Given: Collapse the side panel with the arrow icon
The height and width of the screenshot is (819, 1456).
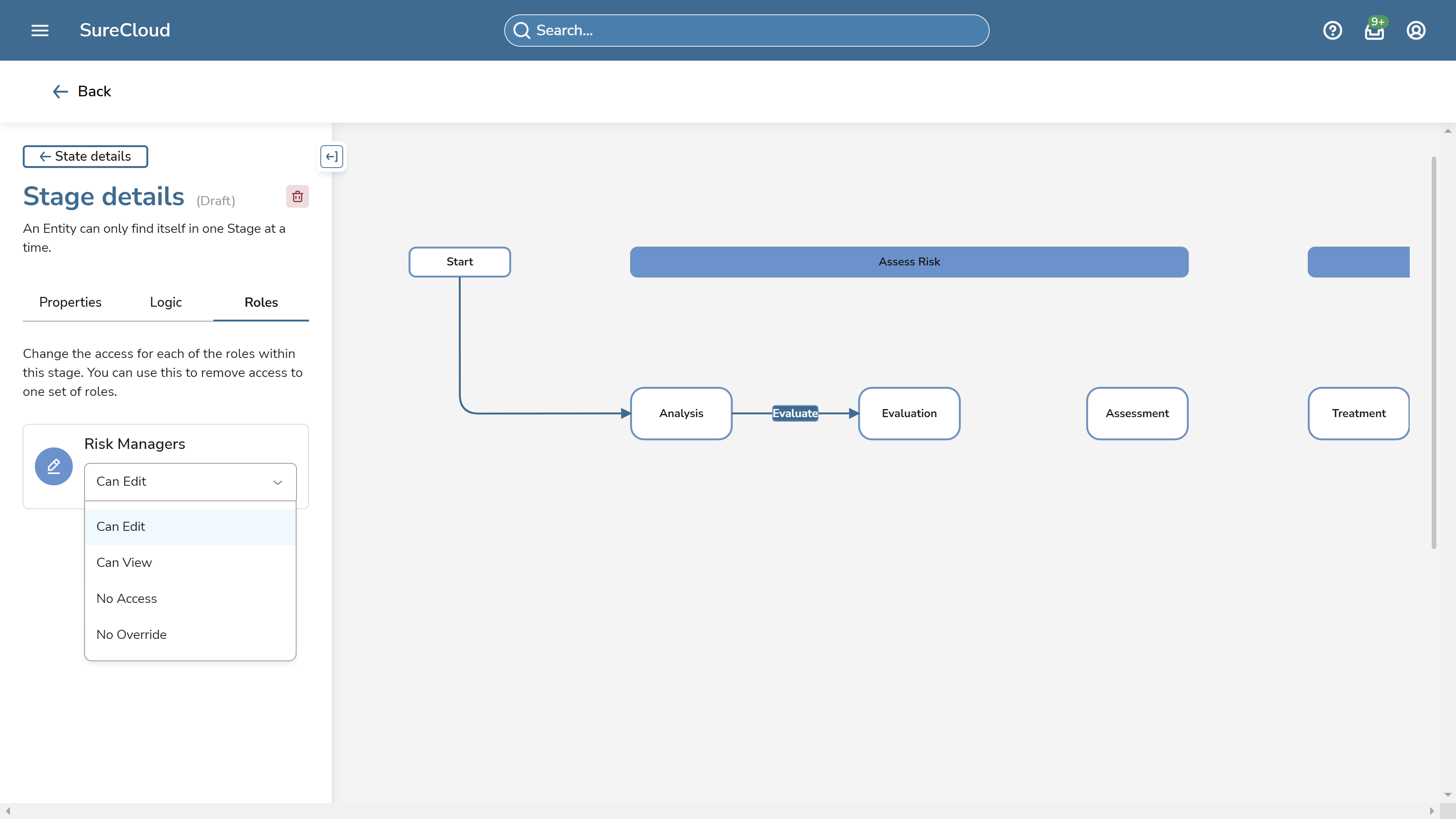Looking at the screenshot, I should tap(332, 157).
